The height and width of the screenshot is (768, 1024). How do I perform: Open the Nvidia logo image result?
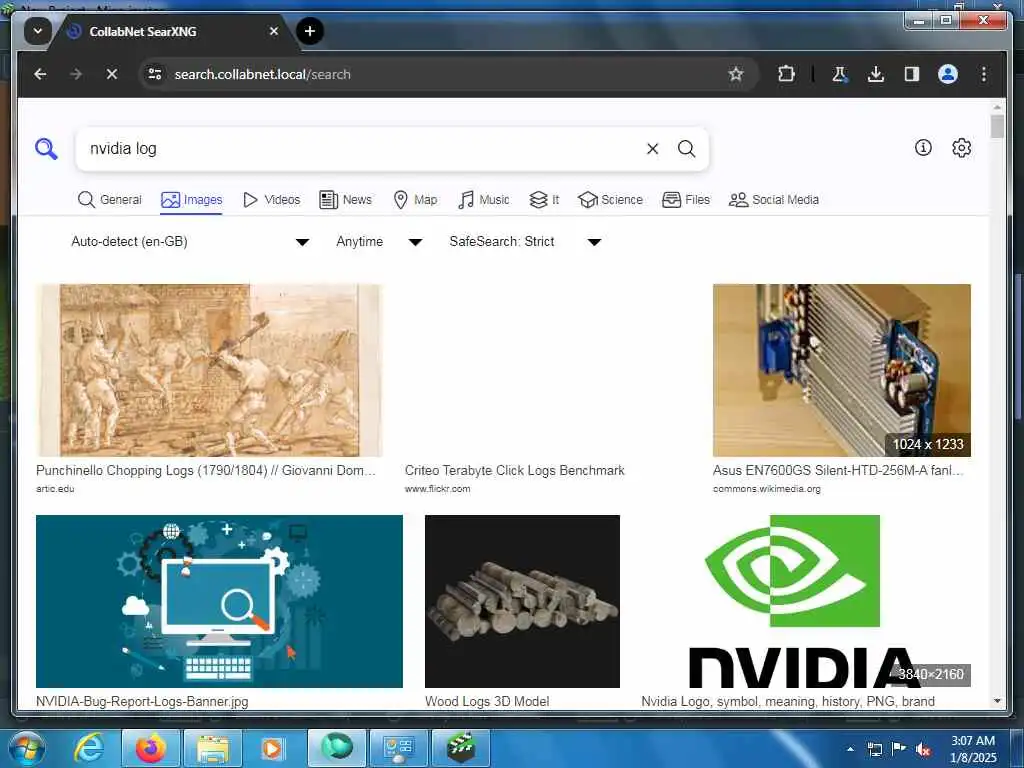coord(806,601)
